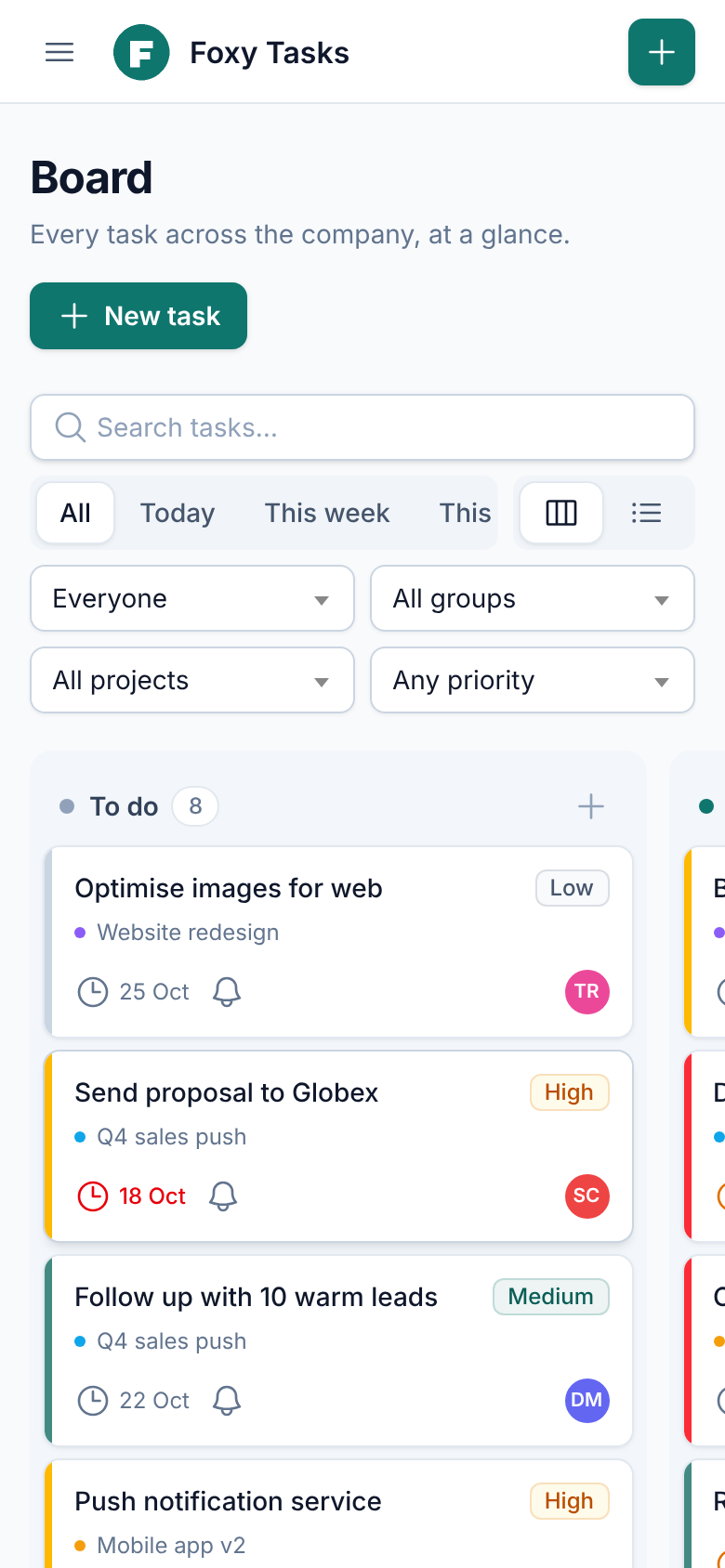Expand the Everyone assignee dropdown
Viewport: 725px width, 1568px height.
[192, 598]
